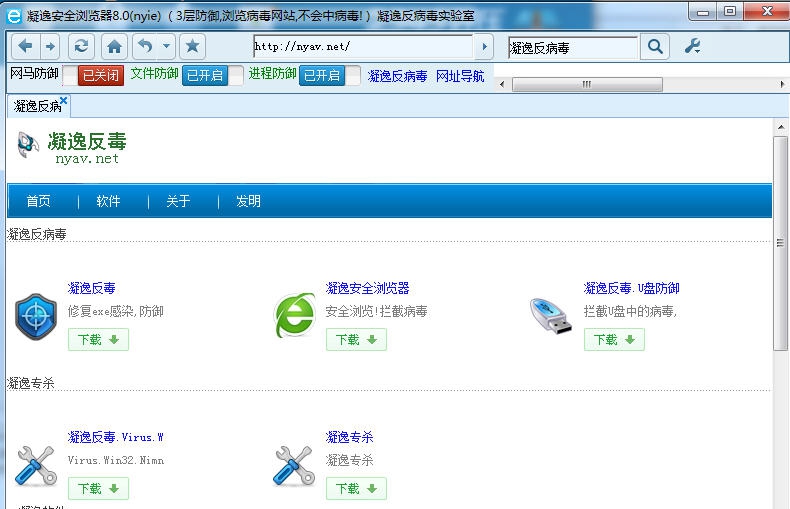The height and width of the screenshot is (509, 790).
Task: Click the nyav.net text under logo
Action: click(87, 159)
